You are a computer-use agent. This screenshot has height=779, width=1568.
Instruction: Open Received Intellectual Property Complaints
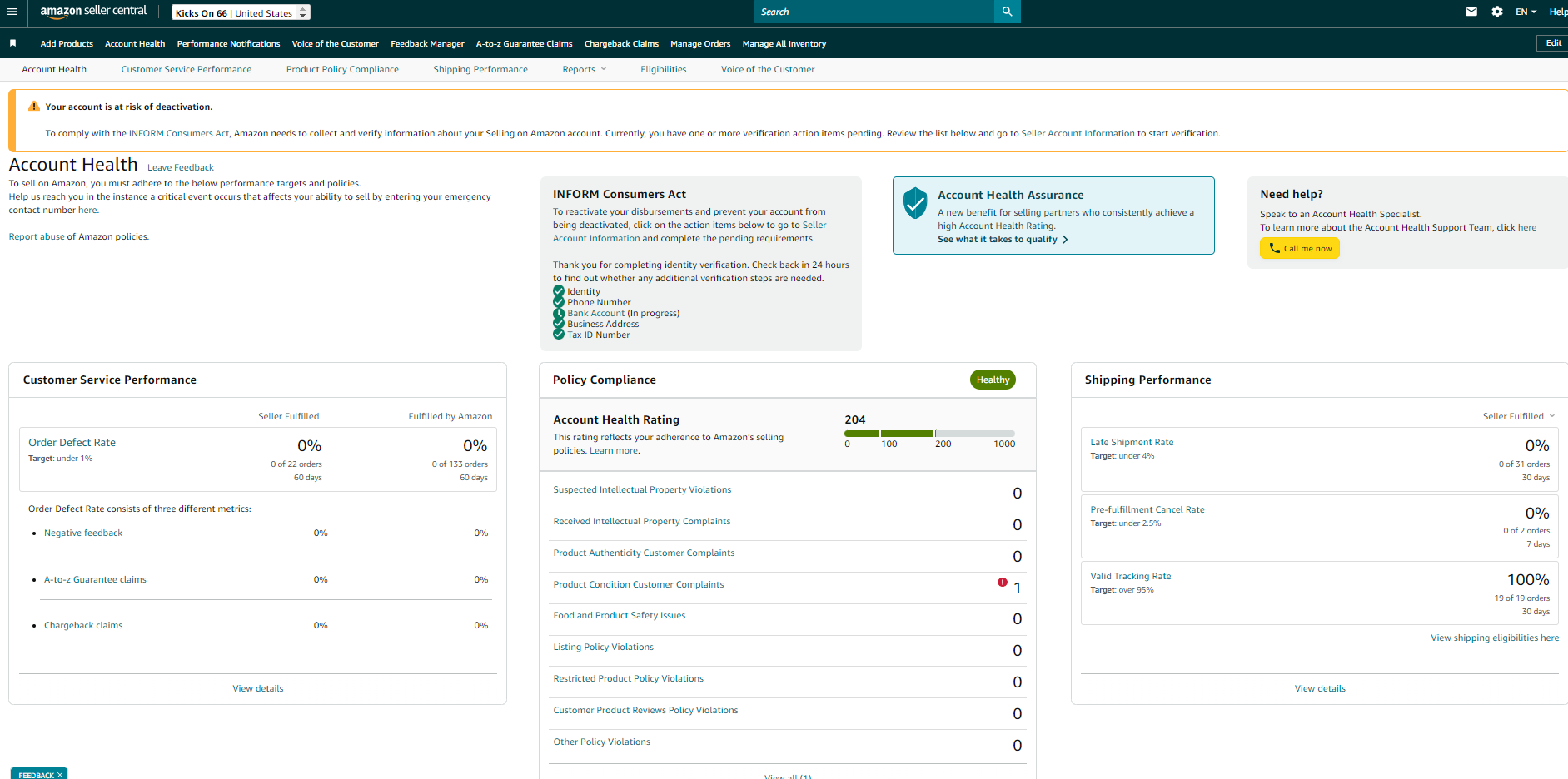pos(642,521)
